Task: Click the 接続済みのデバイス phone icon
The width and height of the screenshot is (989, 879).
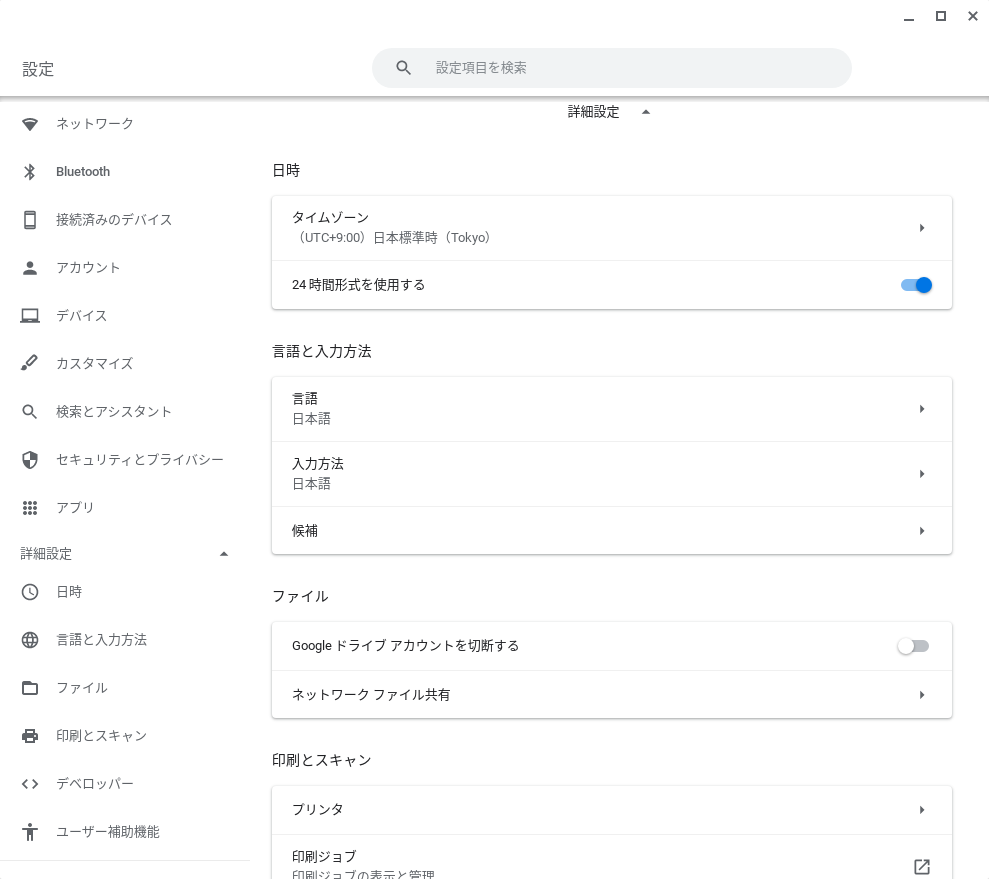Action: (x=30, y=219)
